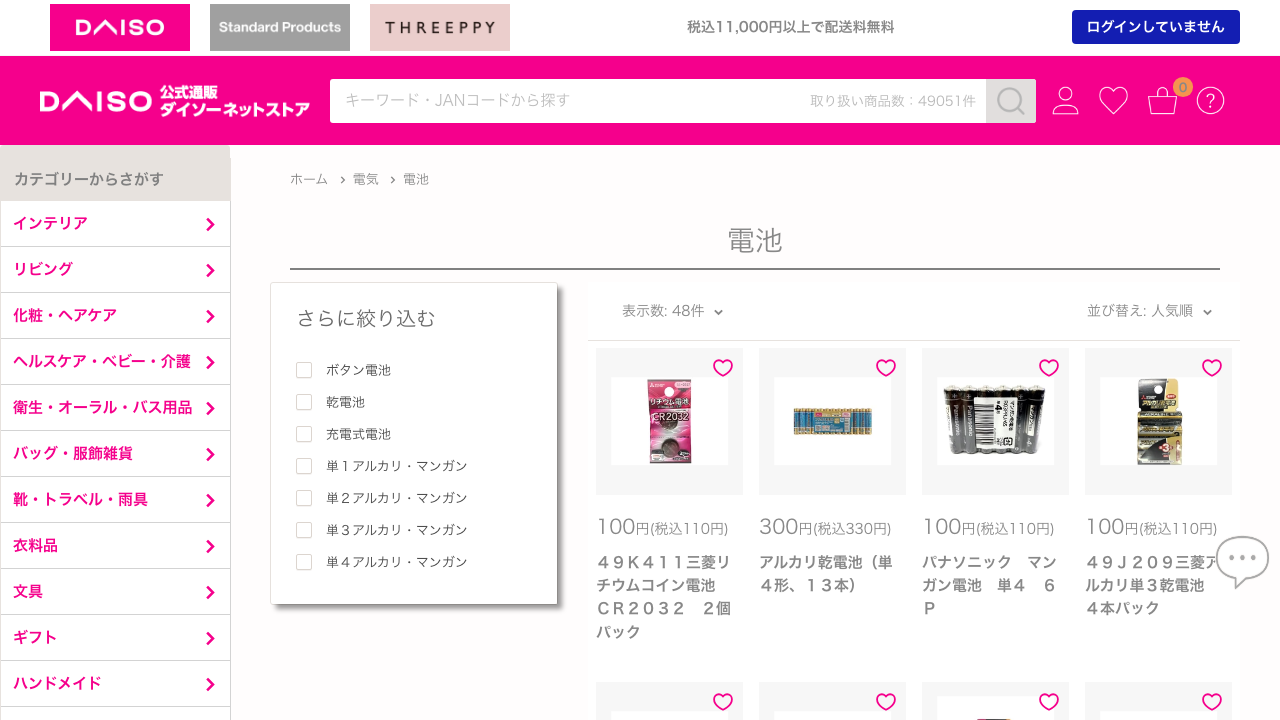Expand the インテリア category

pyautogui.click(x=115, y=224)
